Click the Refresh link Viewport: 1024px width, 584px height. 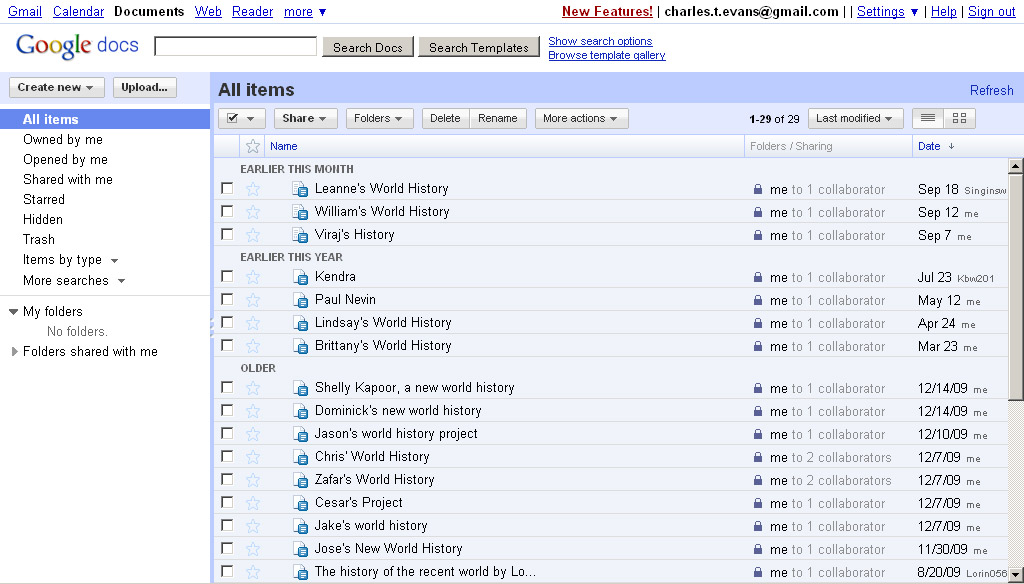click(991, 91)
